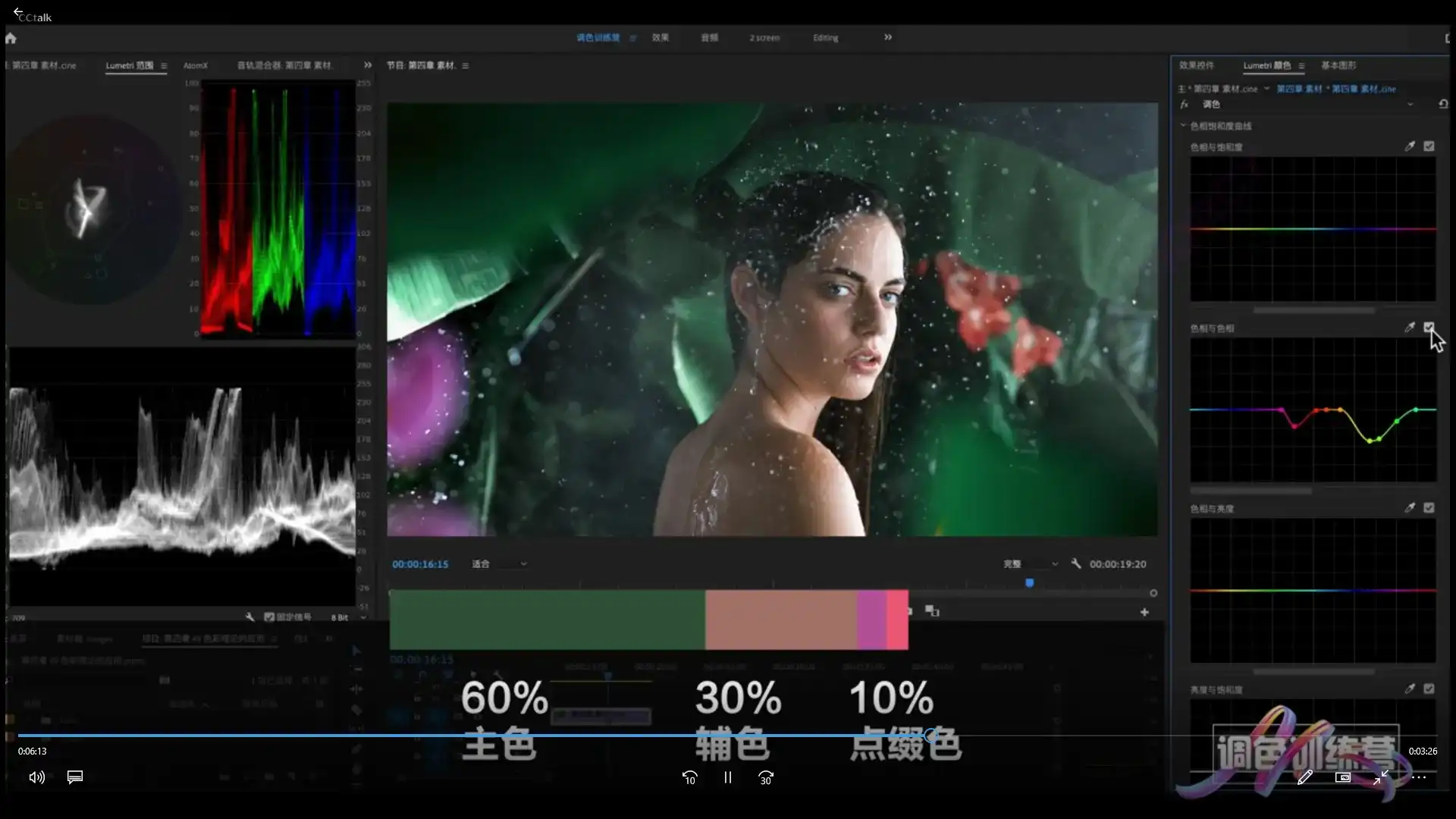This screenshot has width=1456, height=819.
Task: Click the 00:00:16:15 timecode field
Action: click(x=420, y=564)
